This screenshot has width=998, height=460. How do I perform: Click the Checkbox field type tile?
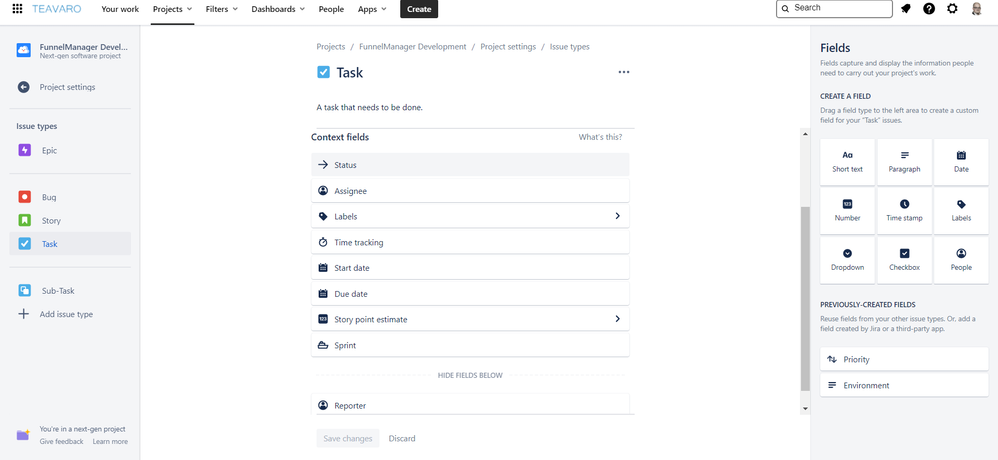point(904,260)
